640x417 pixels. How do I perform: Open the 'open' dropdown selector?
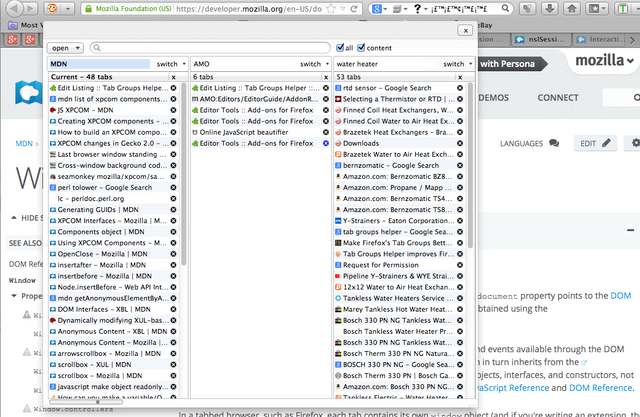(x=65, y=48)
